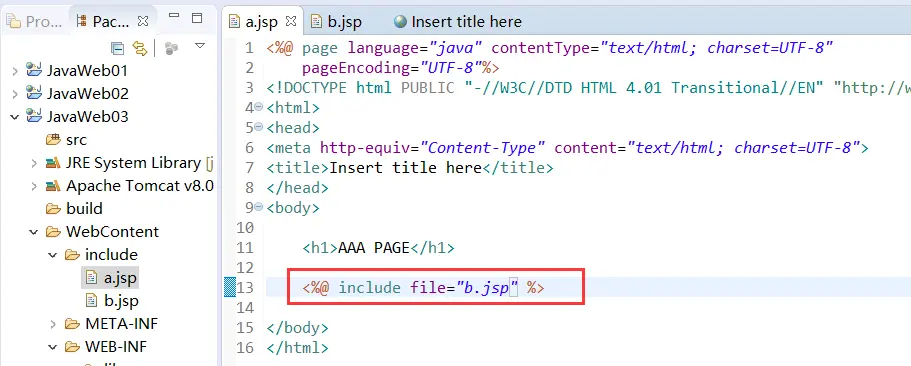
Task: Click the AAA PAGE heading text
Action: click(x=374, y=248)
